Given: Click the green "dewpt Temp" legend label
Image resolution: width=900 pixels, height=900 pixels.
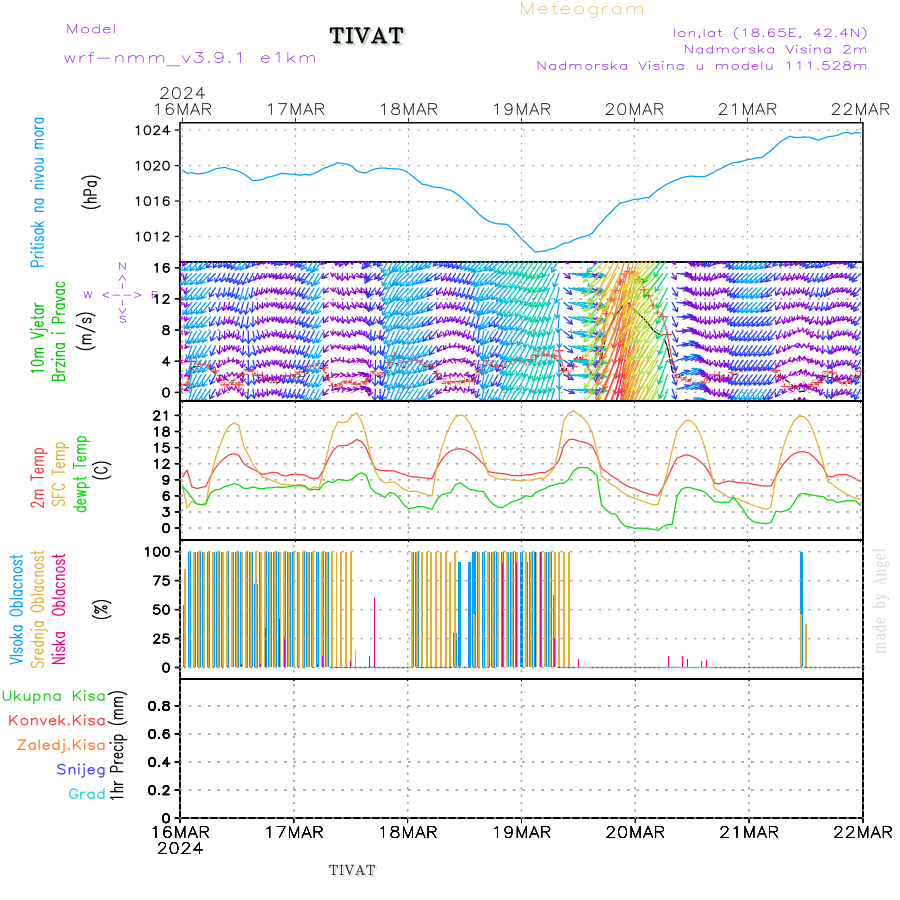Looking at the screenshot, I should (x=80, y=474).
